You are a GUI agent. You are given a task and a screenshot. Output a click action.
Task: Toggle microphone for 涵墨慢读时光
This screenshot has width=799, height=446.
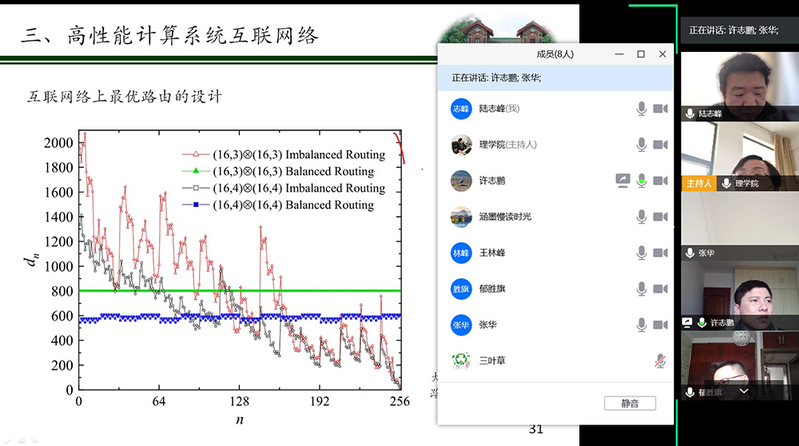[641, 217]
